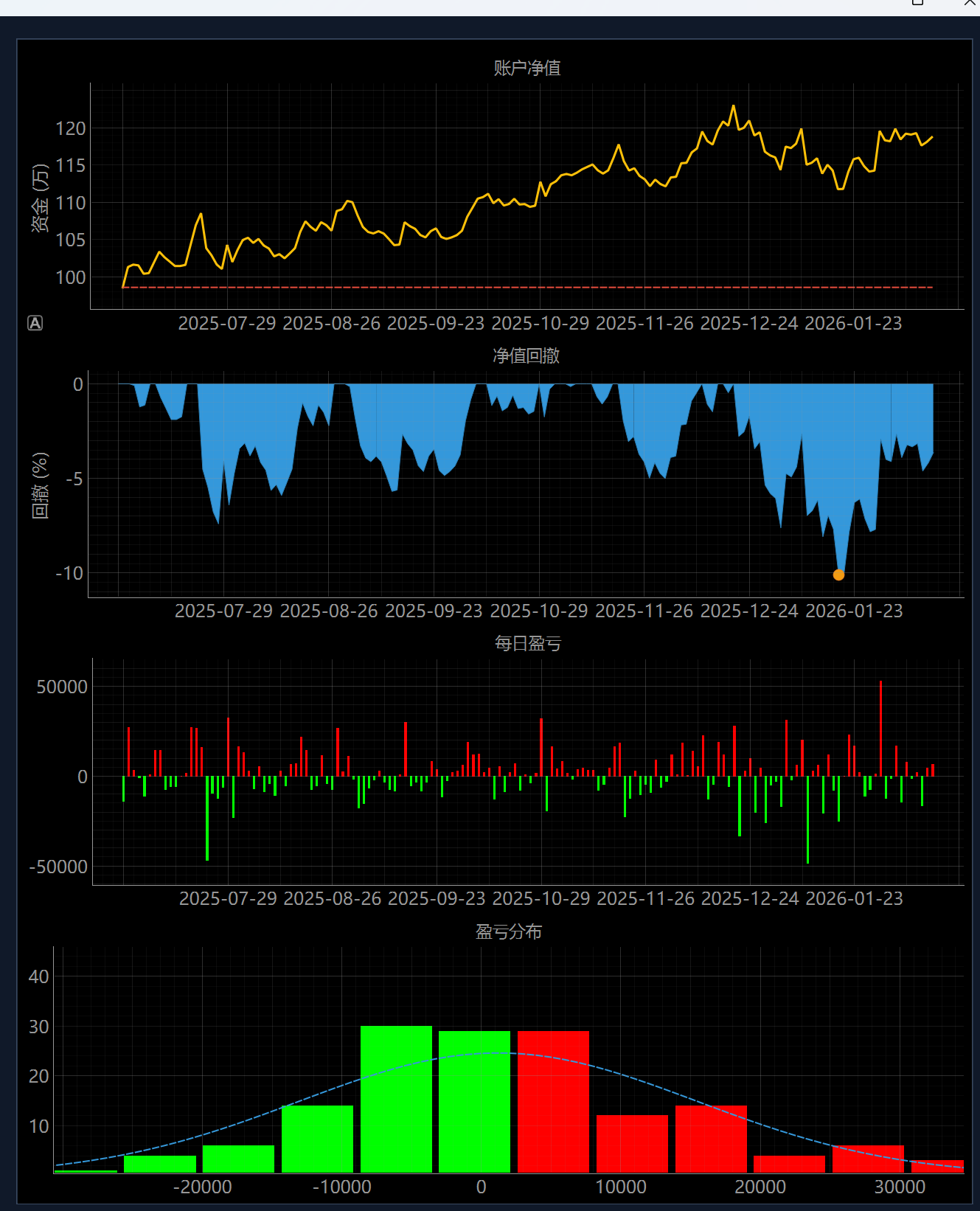Click the red dashed baseline in equity chart

516,287
